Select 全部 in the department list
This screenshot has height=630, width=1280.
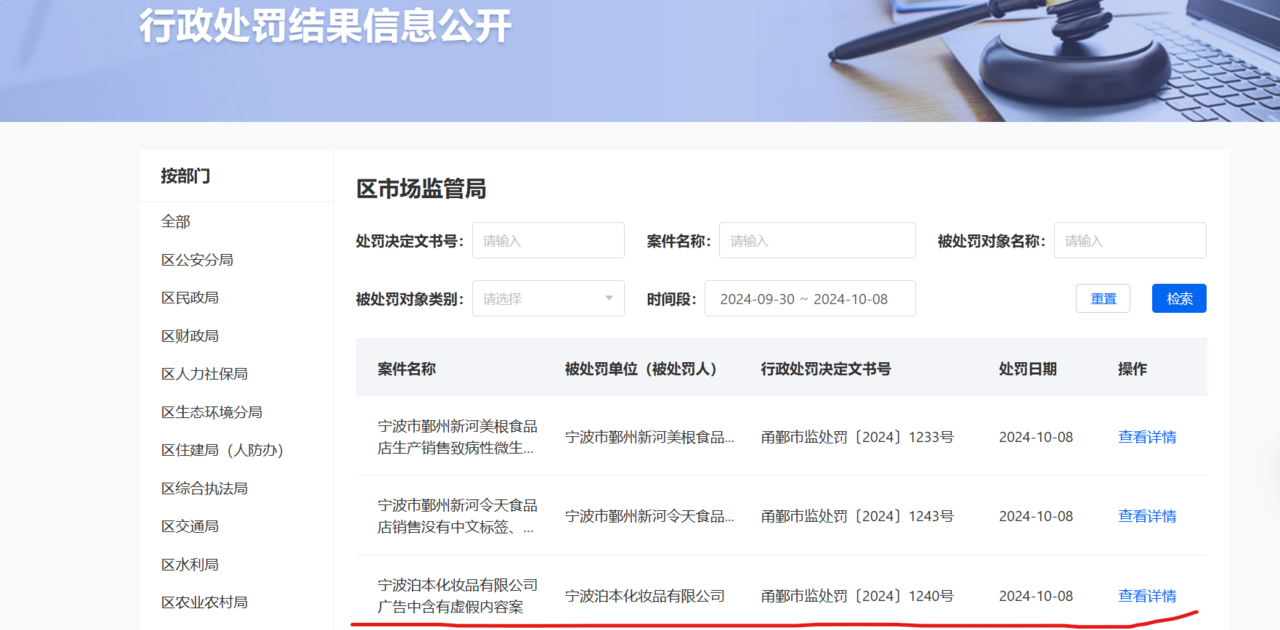pyautogui.click(x=176, y=221)
